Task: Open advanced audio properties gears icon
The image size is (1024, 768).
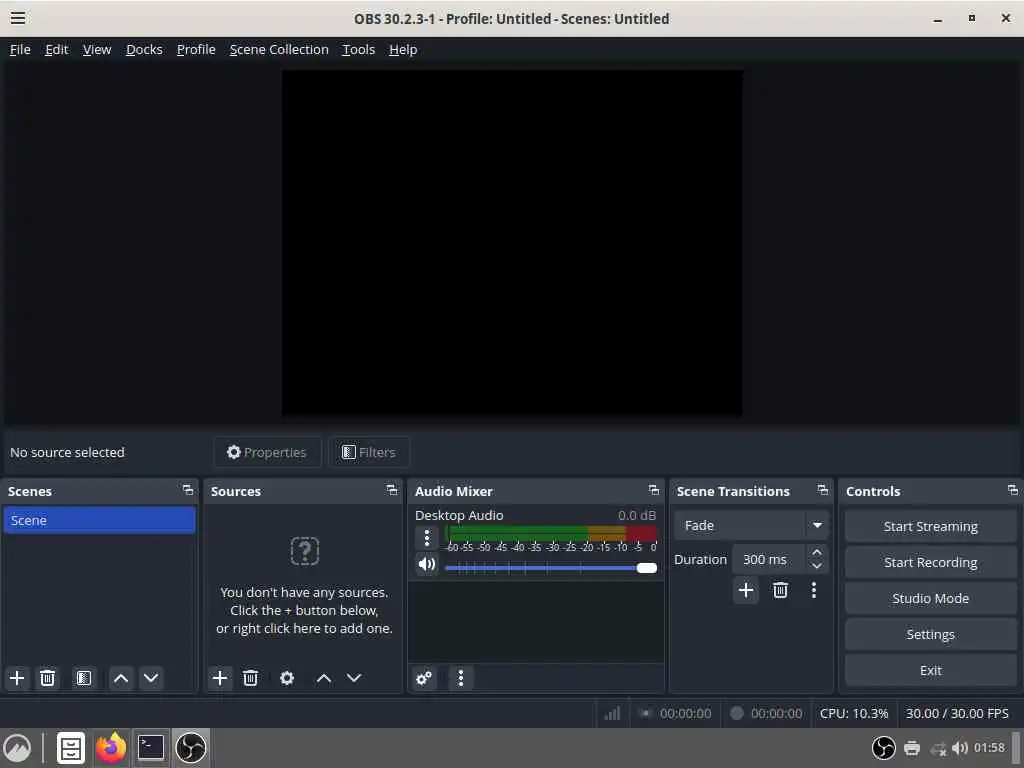Action: pyautogui.click(x=424, y=679)
